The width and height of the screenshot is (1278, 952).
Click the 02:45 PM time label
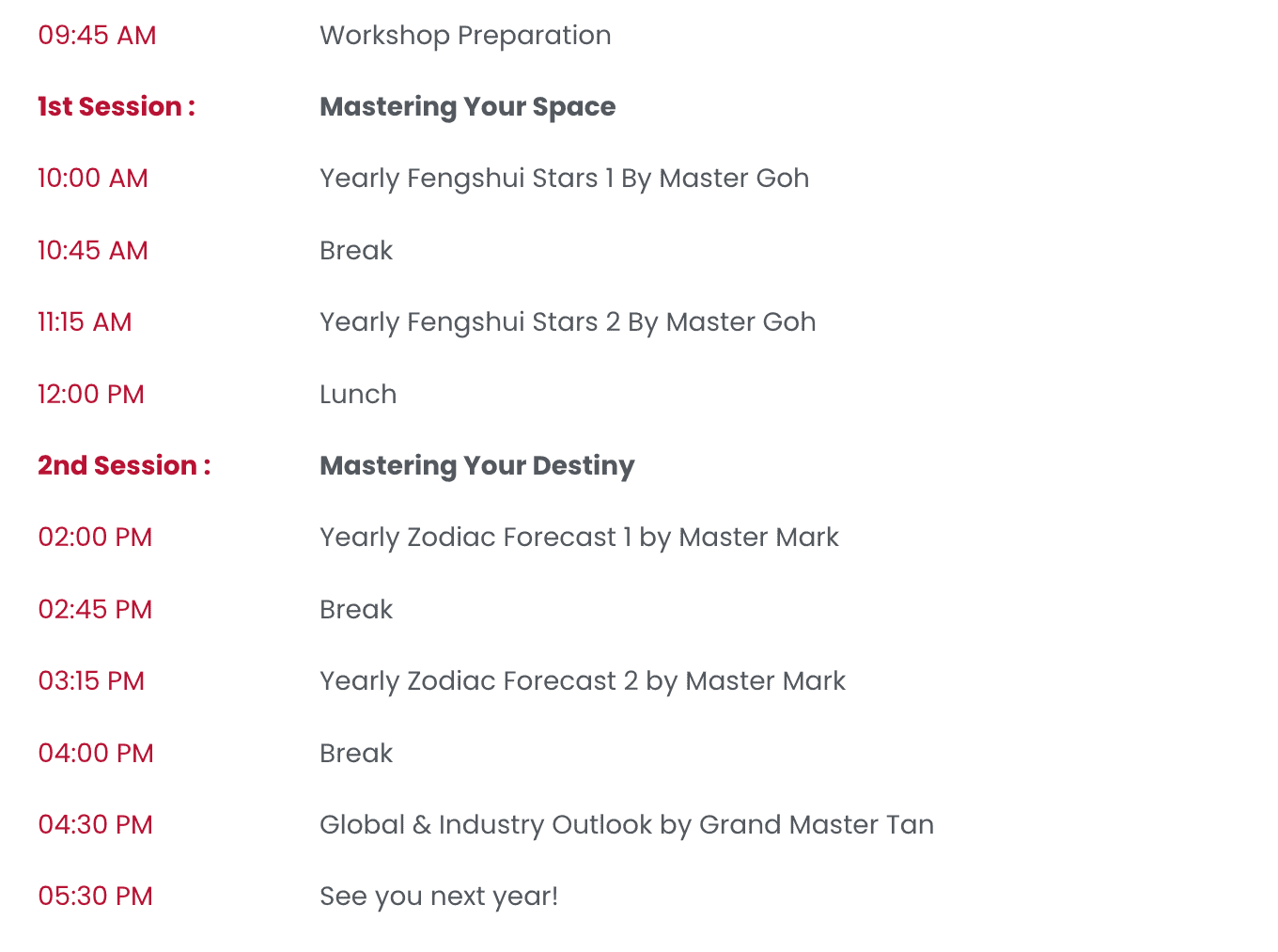pos(95,610)
